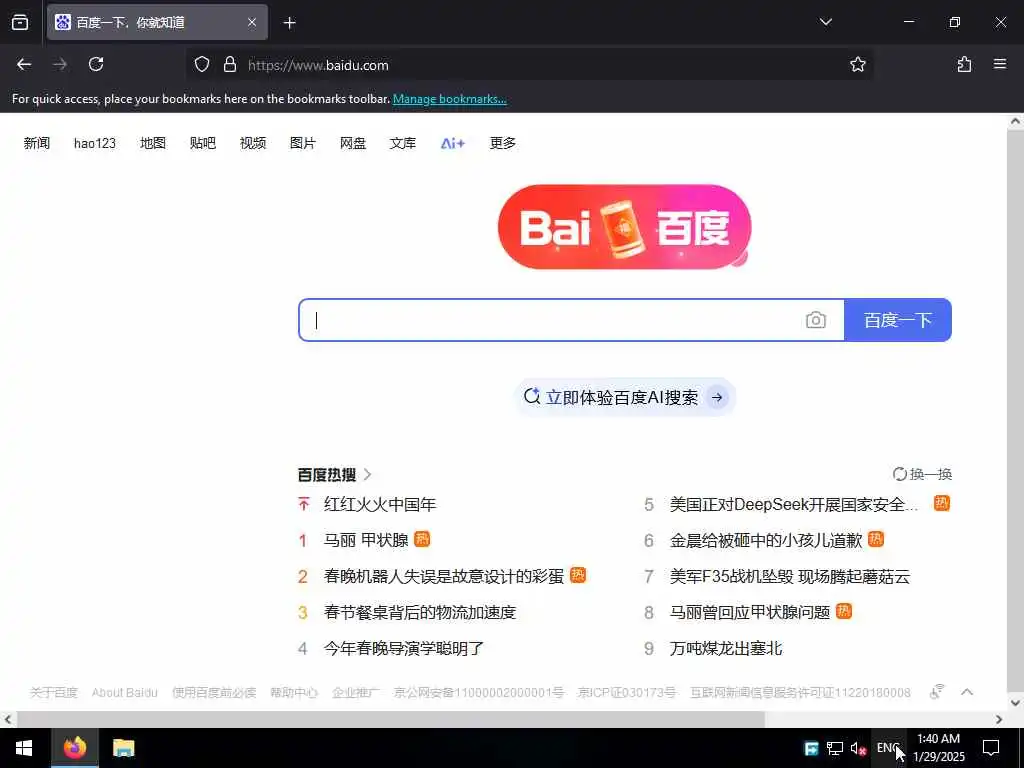Screen dimensions: 1024x768
Task: Click Firefox icon in the taskbar
Action: 74,748
